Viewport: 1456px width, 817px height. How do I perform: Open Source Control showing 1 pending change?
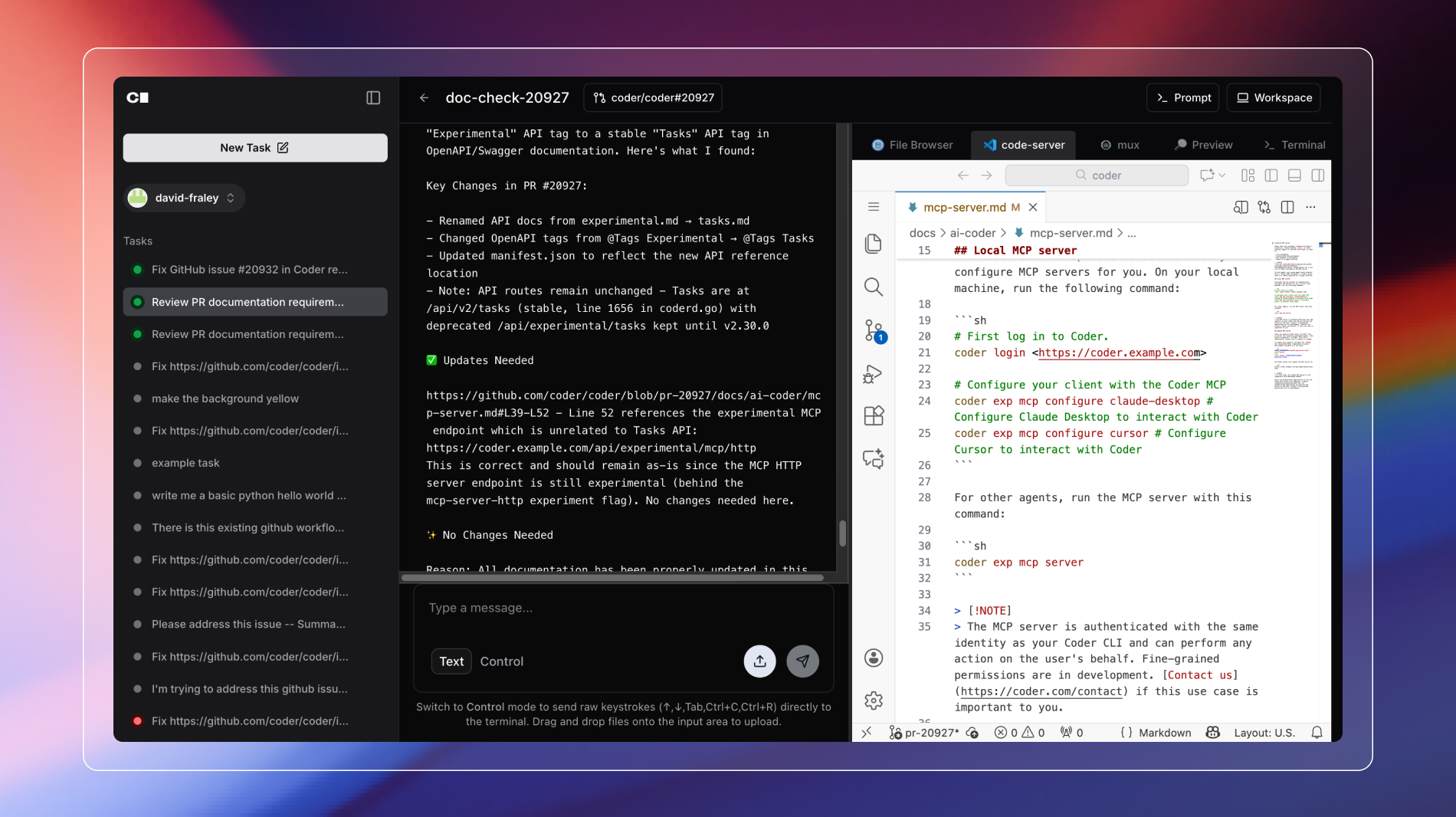874,331
